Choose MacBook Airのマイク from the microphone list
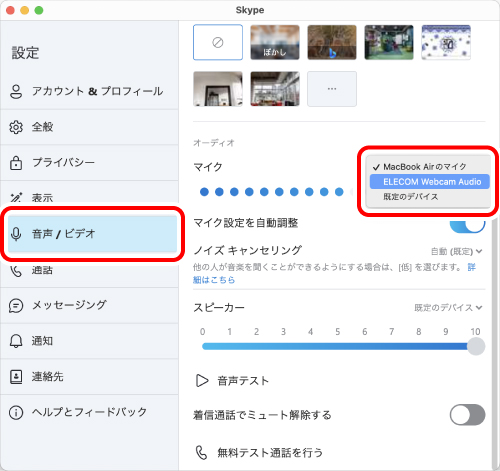The height and width of the screenshot is (471, 500). 429,167
